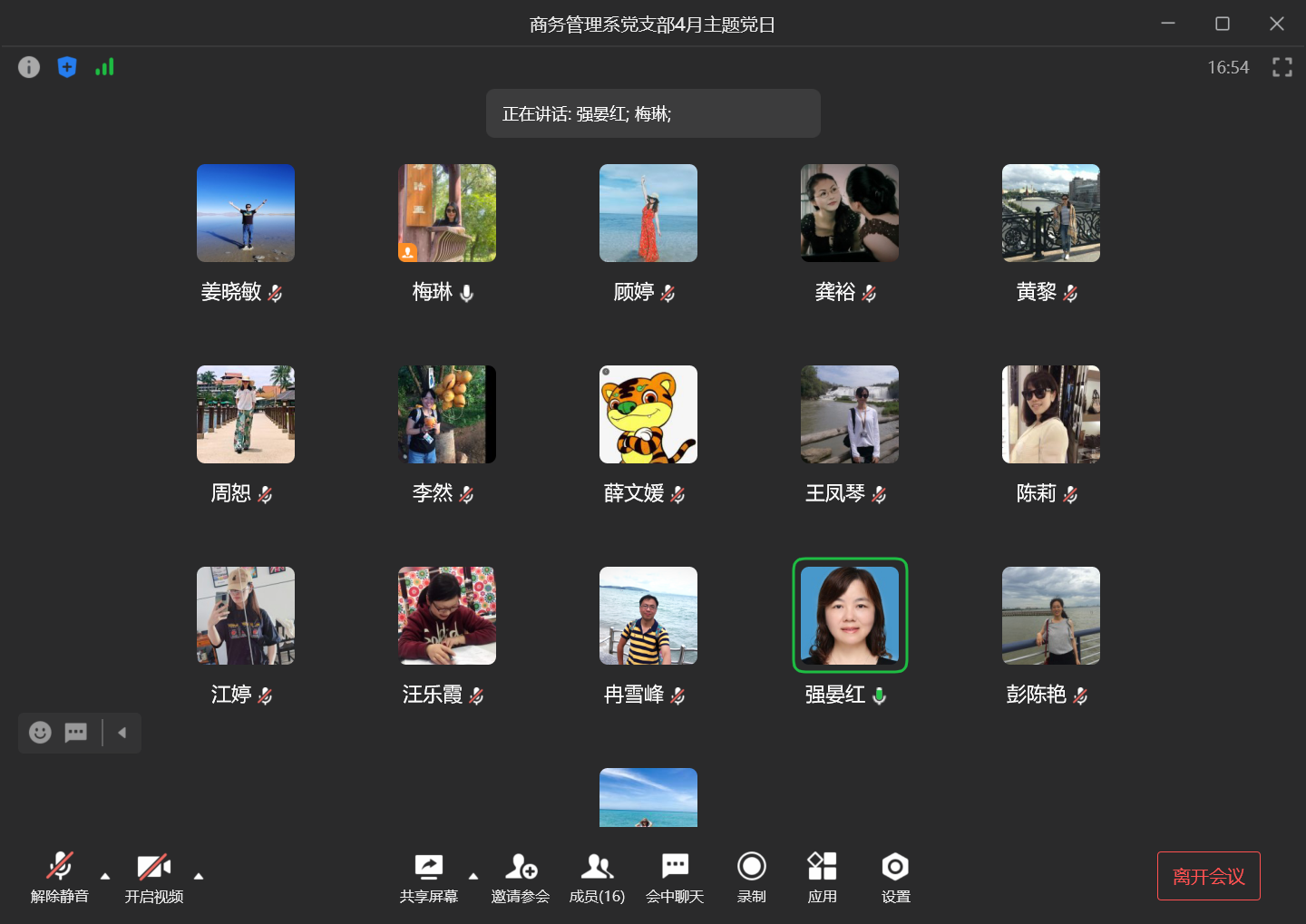This screenshot has width=1306, height=924.
Task: Click the muted mic icon beside 顾婷
Action: coord(668,293)
